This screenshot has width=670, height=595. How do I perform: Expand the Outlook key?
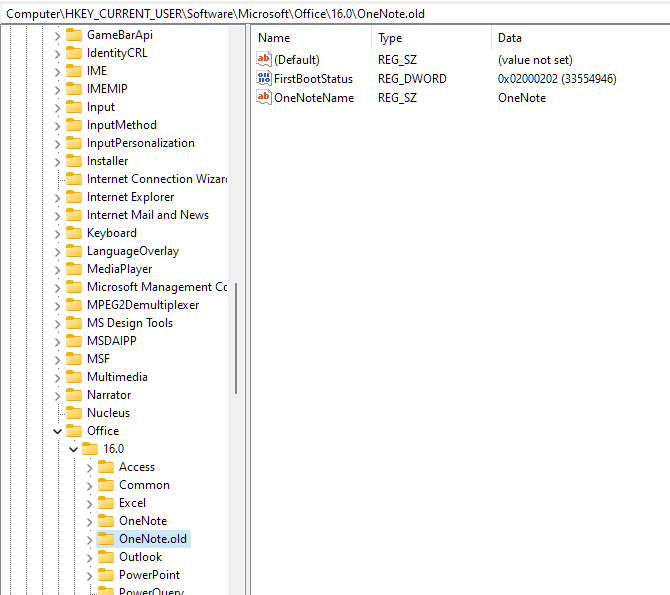89,558
